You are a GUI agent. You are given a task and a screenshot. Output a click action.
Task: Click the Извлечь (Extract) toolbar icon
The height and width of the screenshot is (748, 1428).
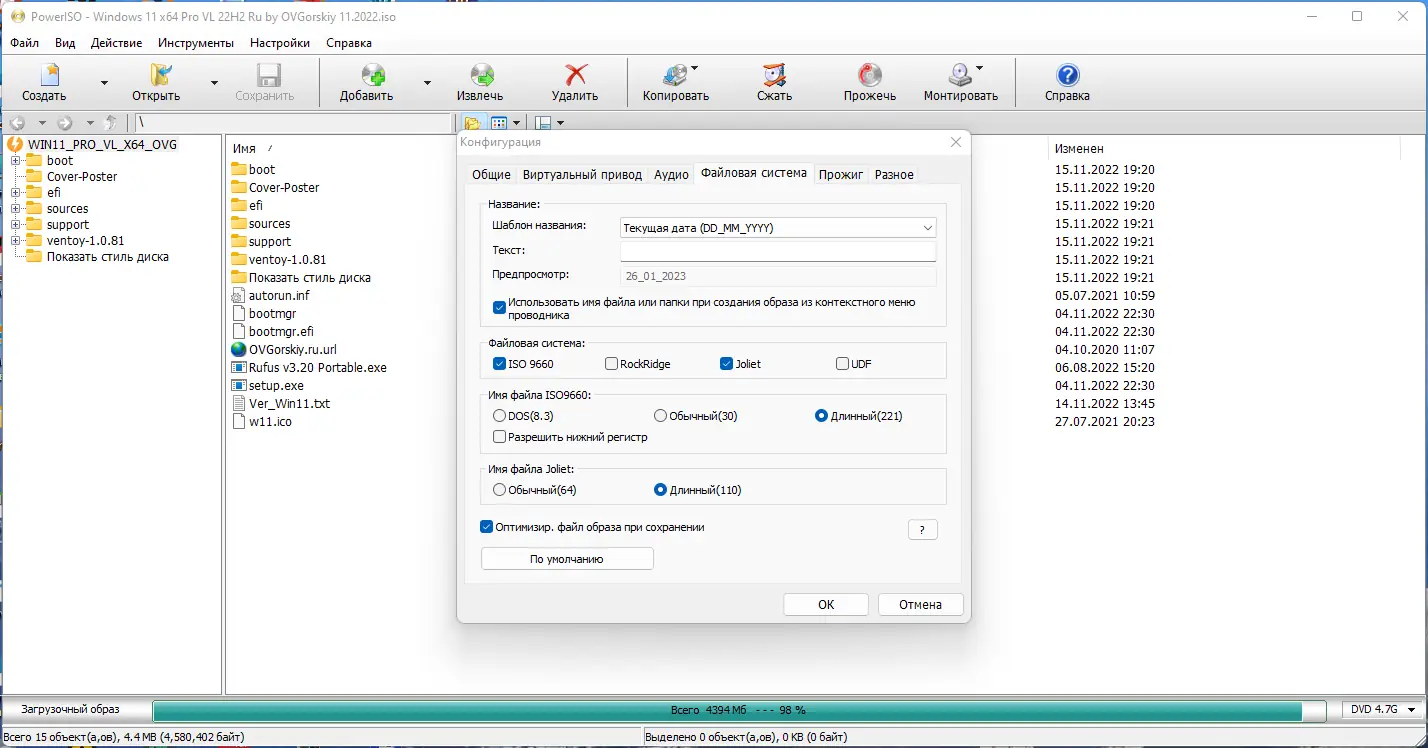pos(482,75)
